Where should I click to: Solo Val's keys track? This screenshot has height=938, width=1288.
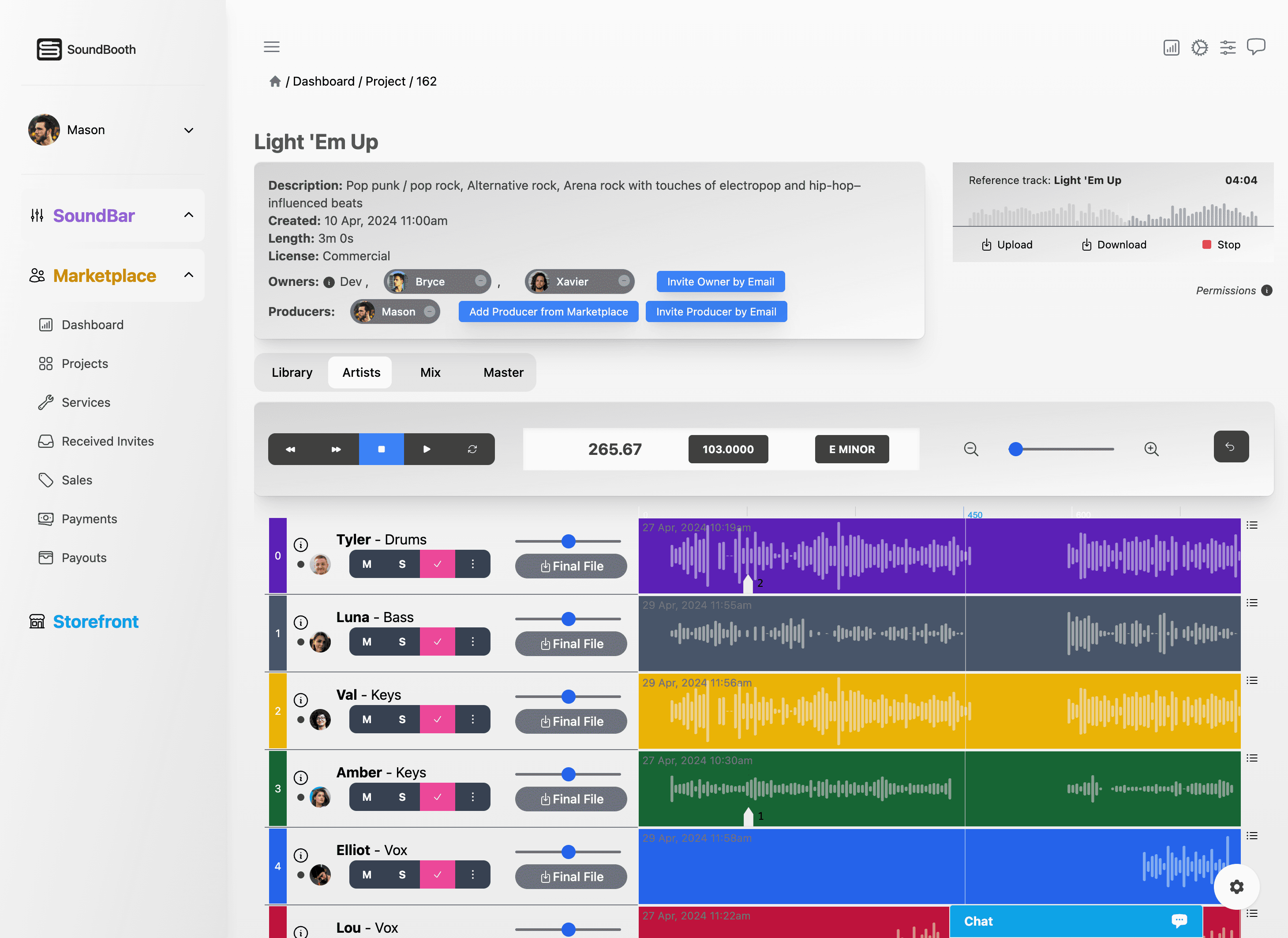coord(401,719)
